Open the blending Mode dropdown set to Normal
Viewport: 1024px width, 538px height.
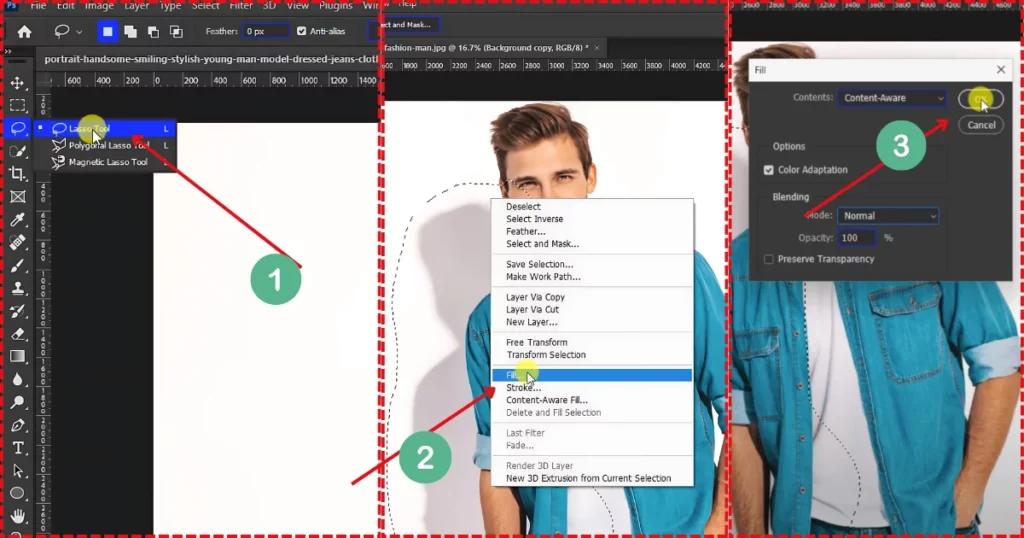click(x=888, y=215)
